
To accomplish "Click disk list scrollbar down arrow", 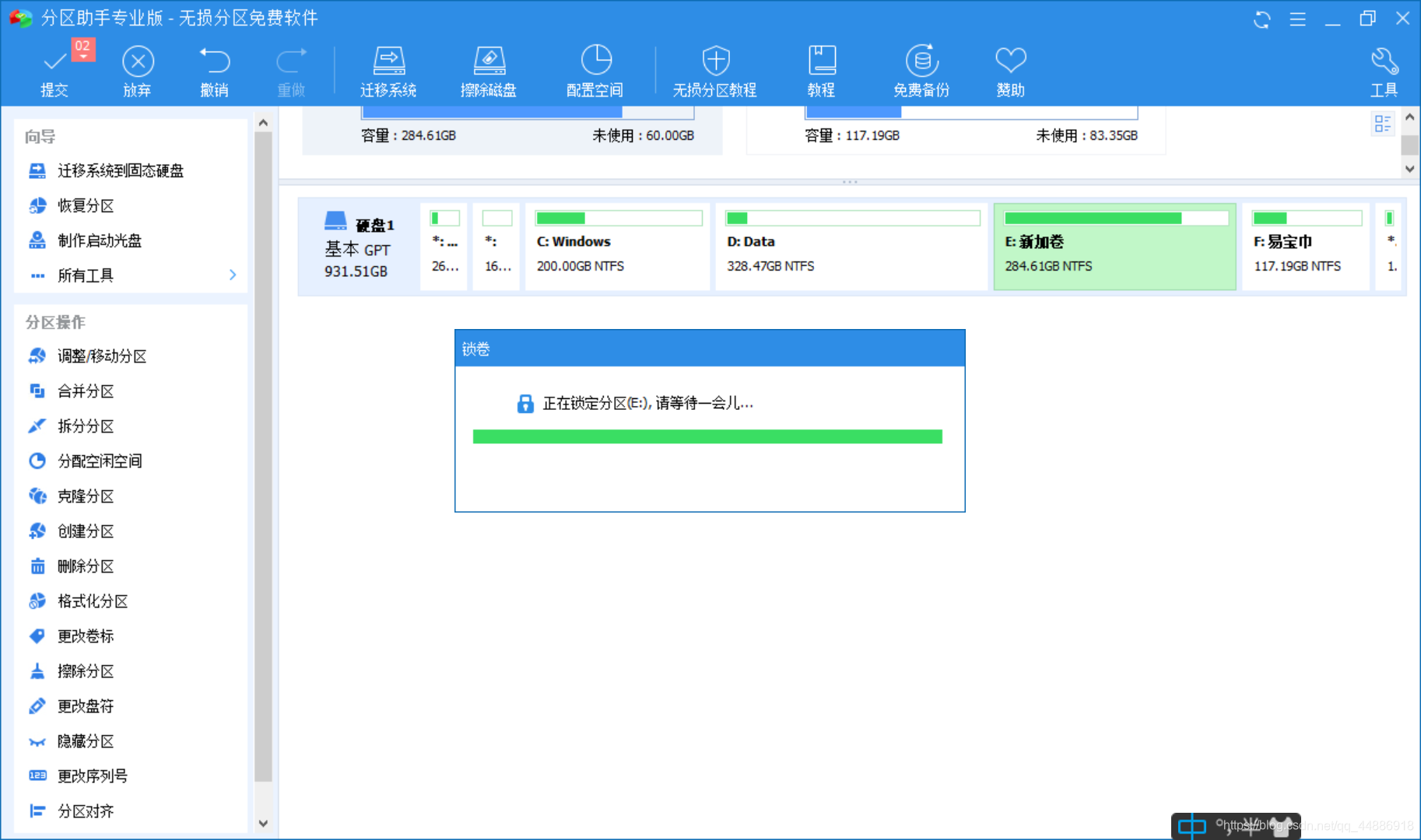I will point(1409,169).
